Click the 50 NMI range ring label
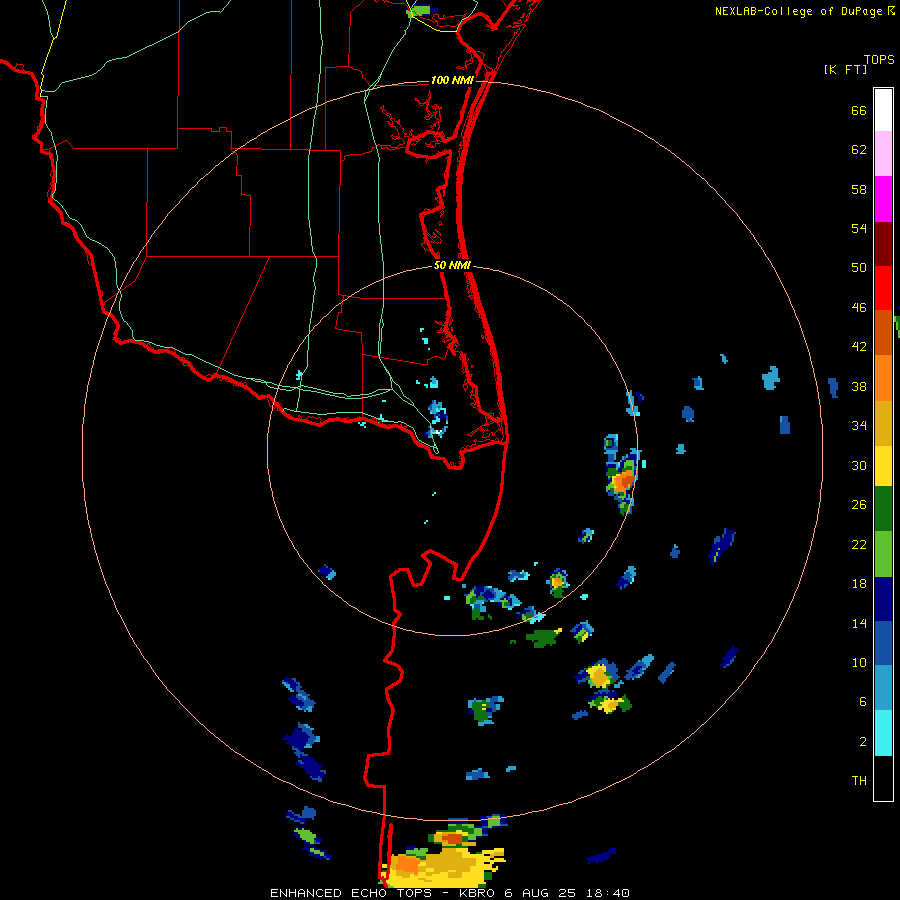Screen dimensions: 900x900 (452, 265)
